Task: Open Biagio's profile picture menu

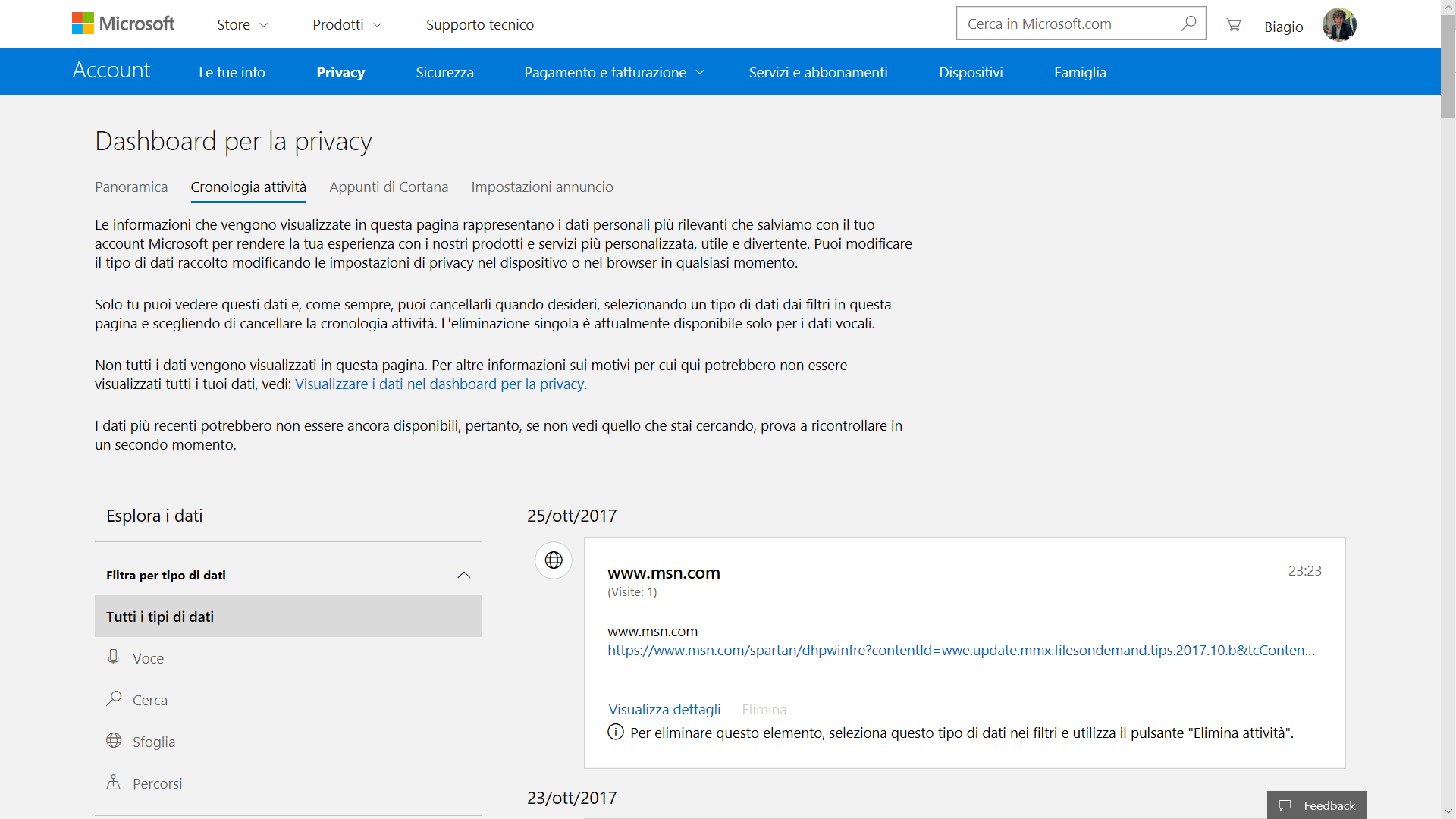Action: coord(1339,24)
